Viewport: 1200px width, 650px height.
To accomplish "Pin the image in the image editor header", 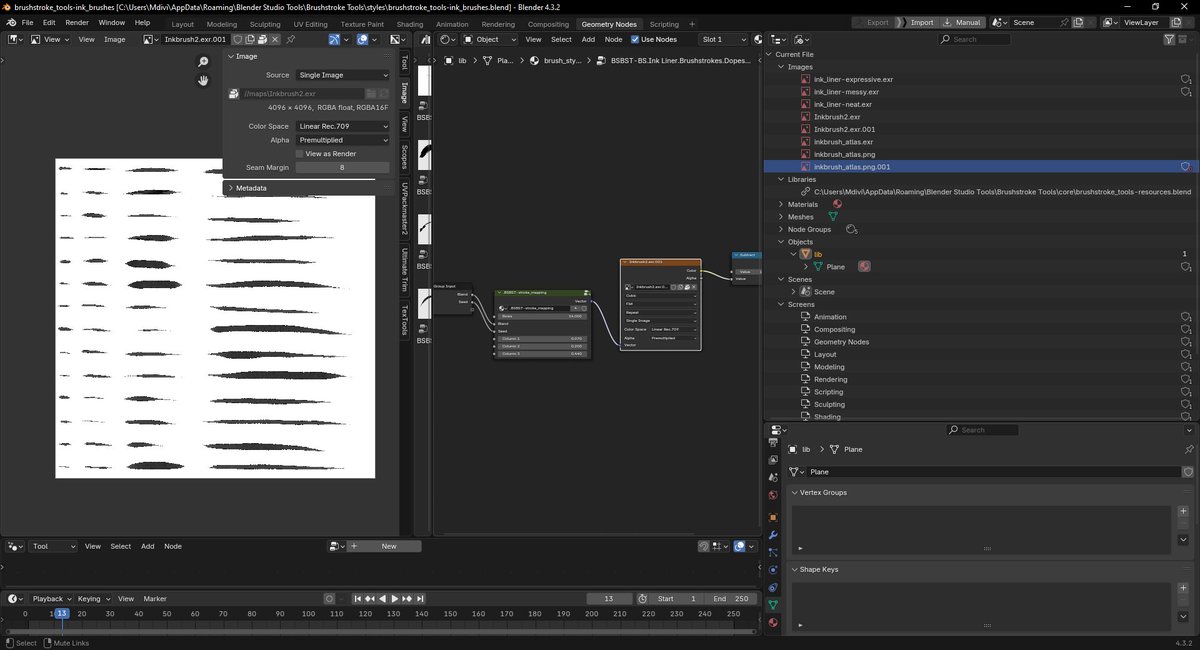I will [290, 39].
